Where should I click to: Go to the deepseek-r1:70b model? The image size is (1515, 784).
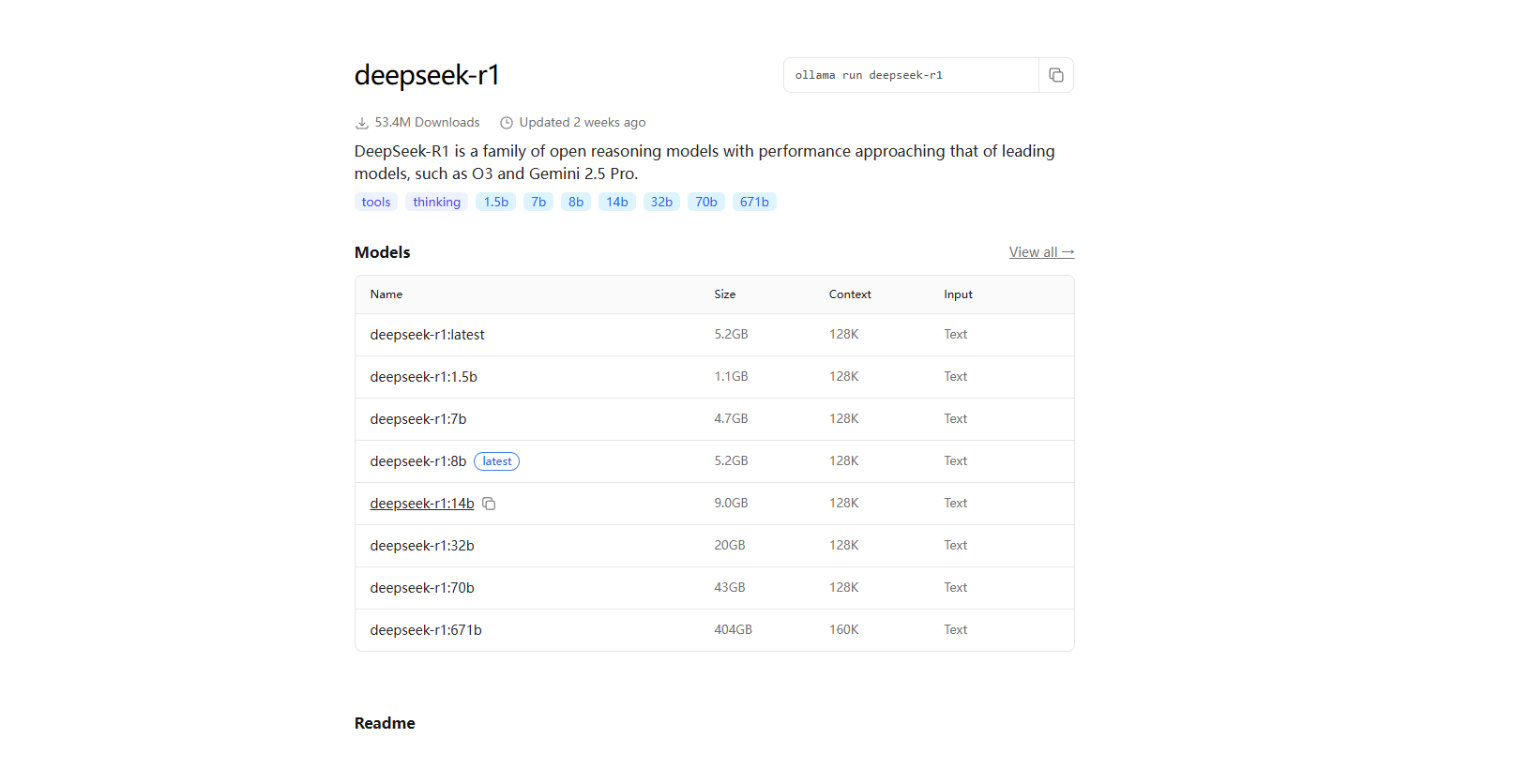click(x=422, y=588)
